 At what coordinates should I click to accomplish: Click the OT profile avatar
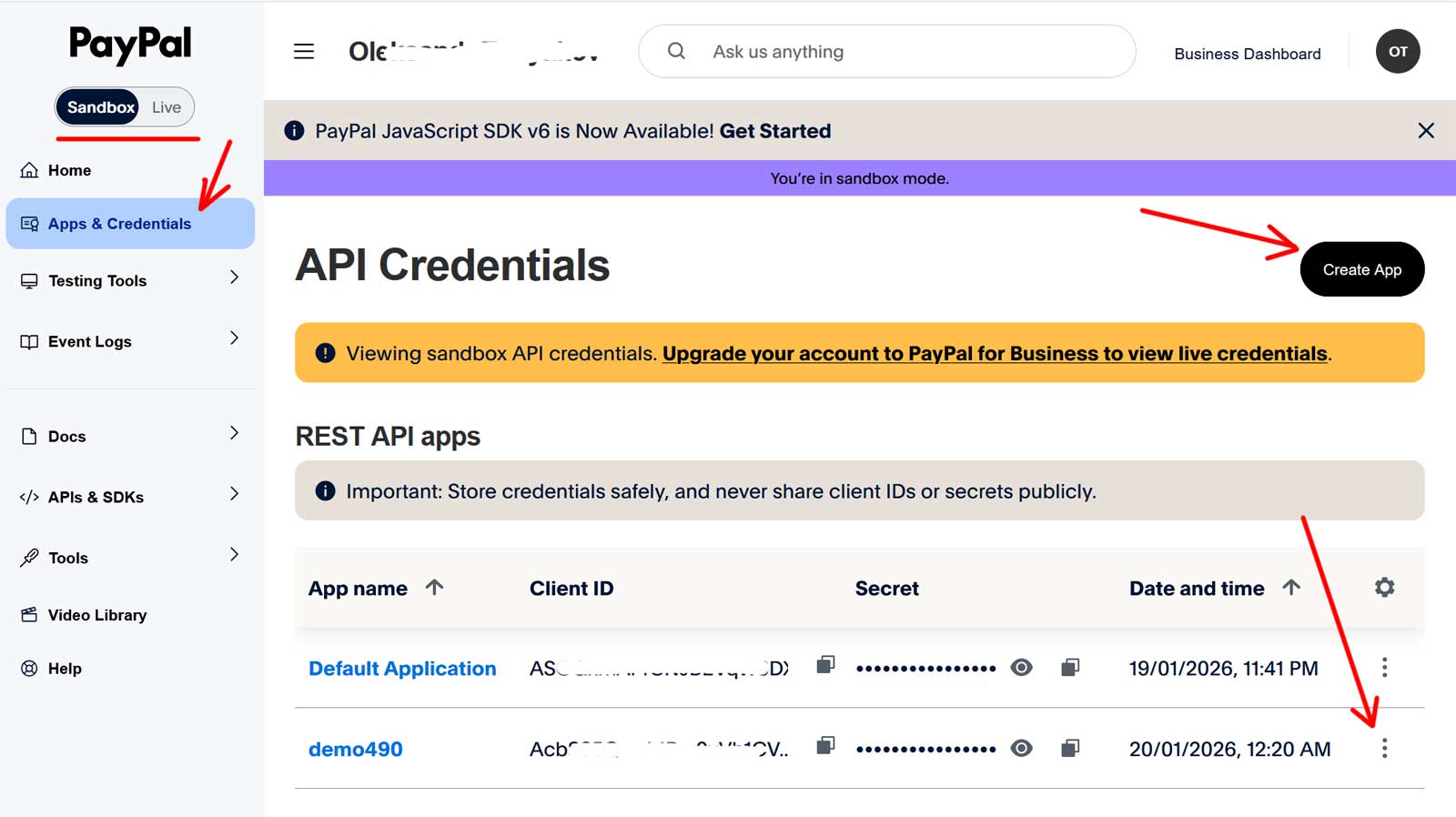(1397, 52)
